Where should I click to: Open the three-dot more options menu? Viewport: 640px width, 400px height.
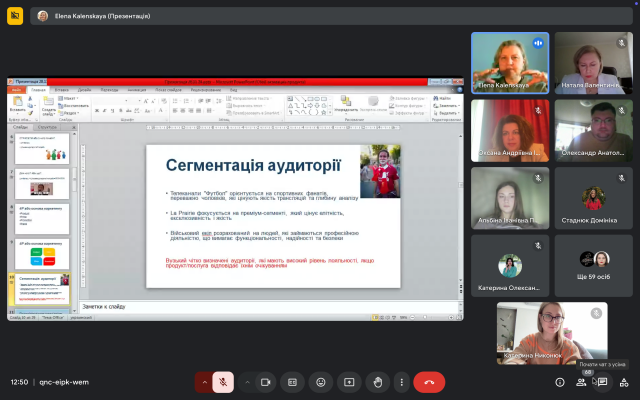point(402,382)
